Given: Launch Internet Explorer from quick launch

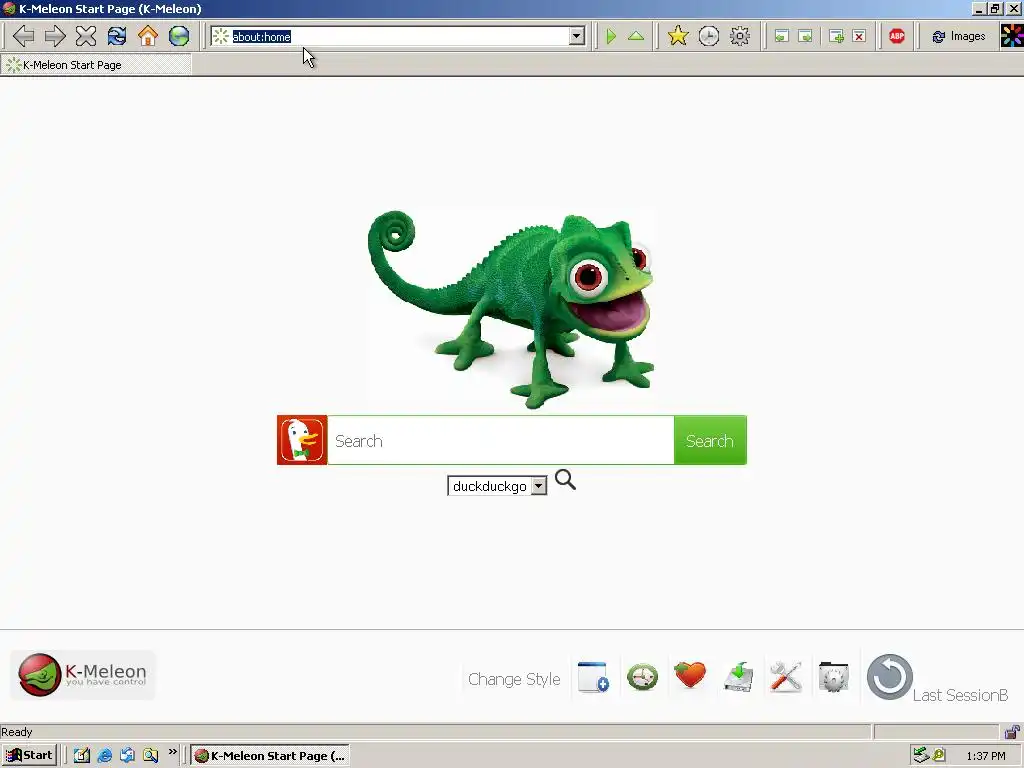Looking at the screenshot, I should (x=104, y=756).
